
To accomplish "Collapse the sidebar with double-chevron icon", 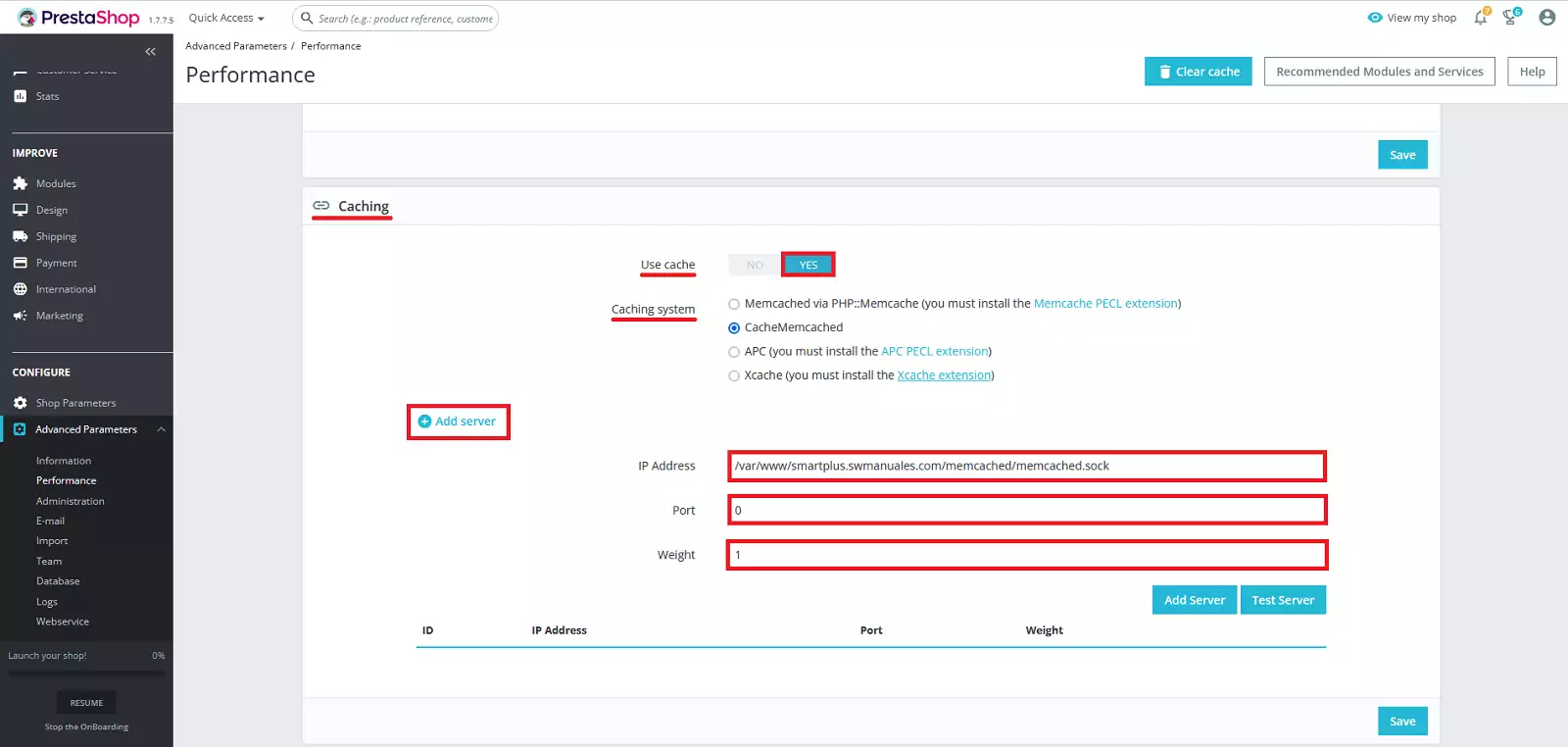I will coord(150,52).
